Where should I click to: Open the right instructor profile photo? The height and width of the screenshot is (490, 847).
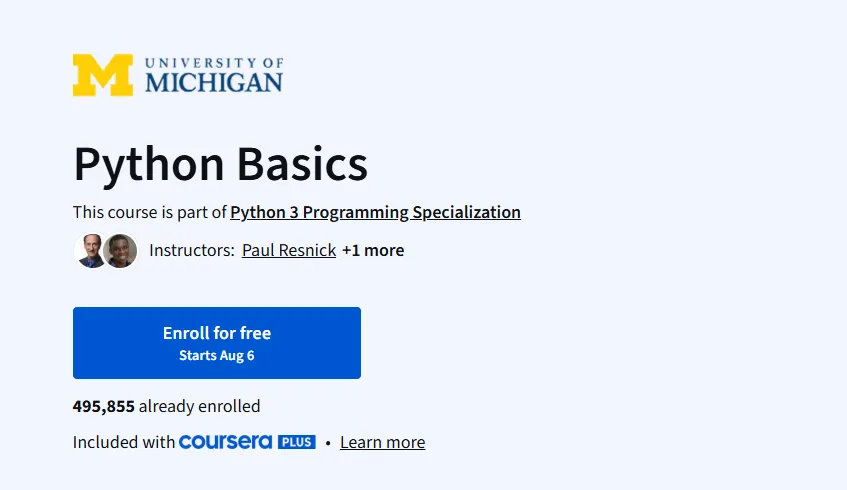point(121,251)
